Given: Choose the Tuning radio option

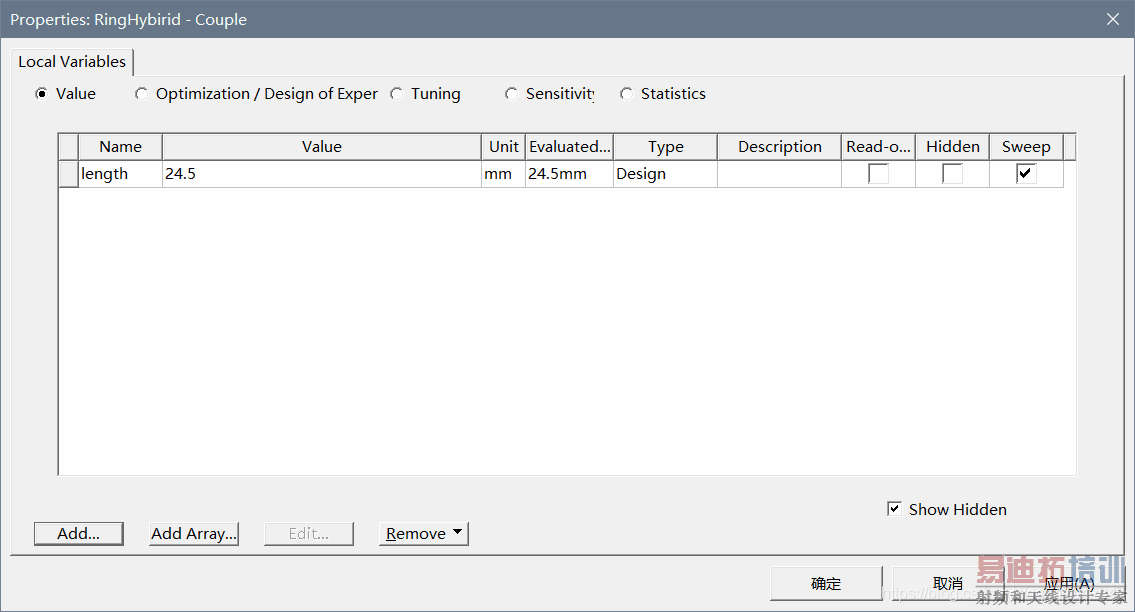Looking at the screenshot, I should (397, 93).
